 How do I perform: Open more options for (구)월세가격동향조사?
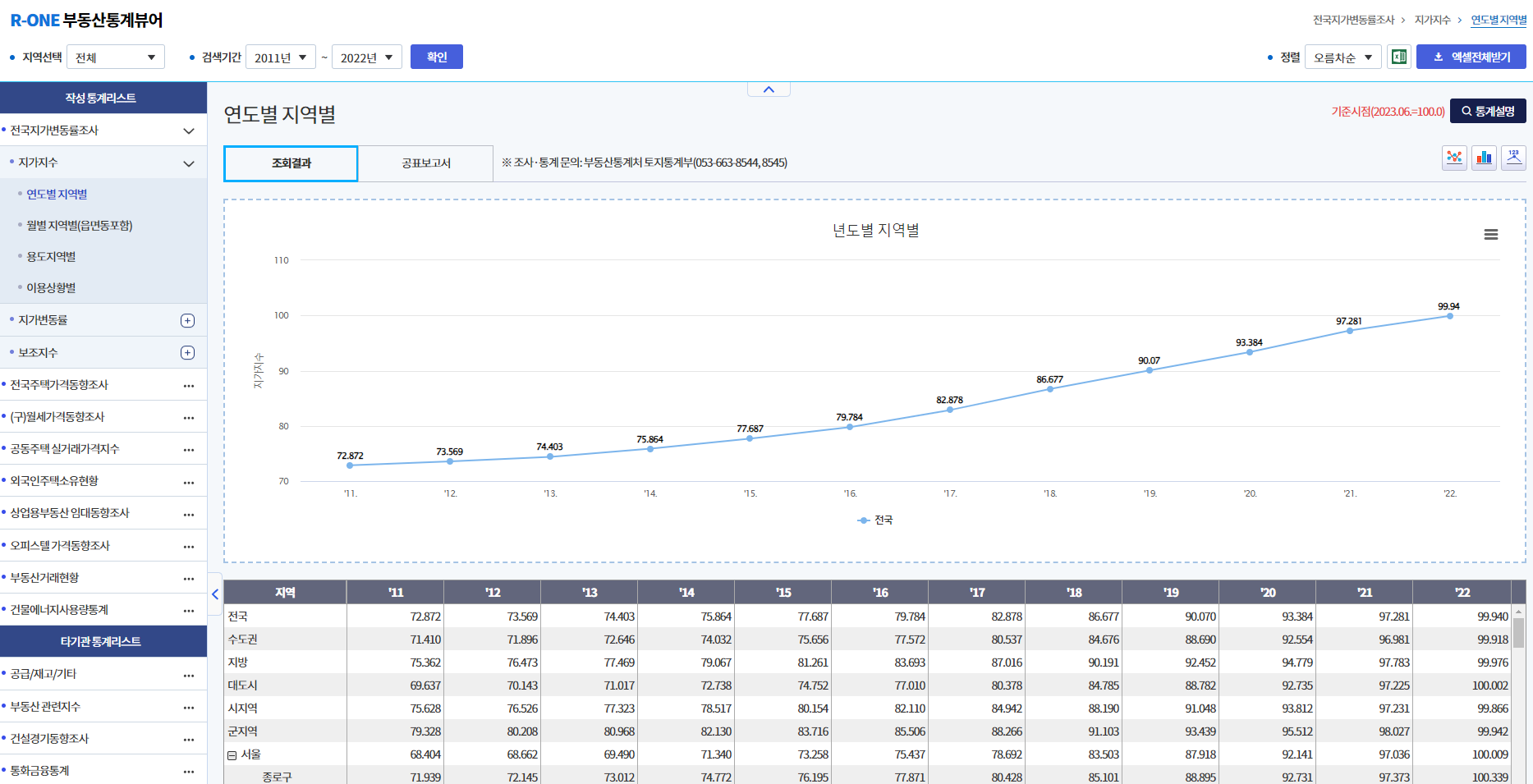pos(189,417)
